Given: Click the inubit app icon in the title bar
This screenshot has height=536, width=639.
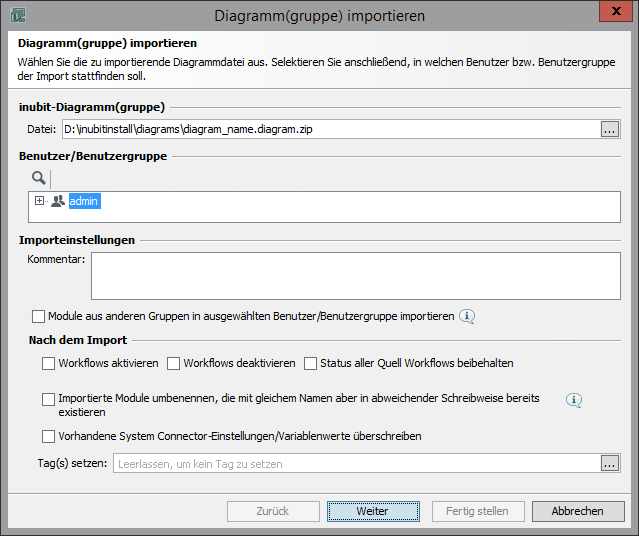Looking at the screenshot, I should pyautogui.click(x=17, y=15).
